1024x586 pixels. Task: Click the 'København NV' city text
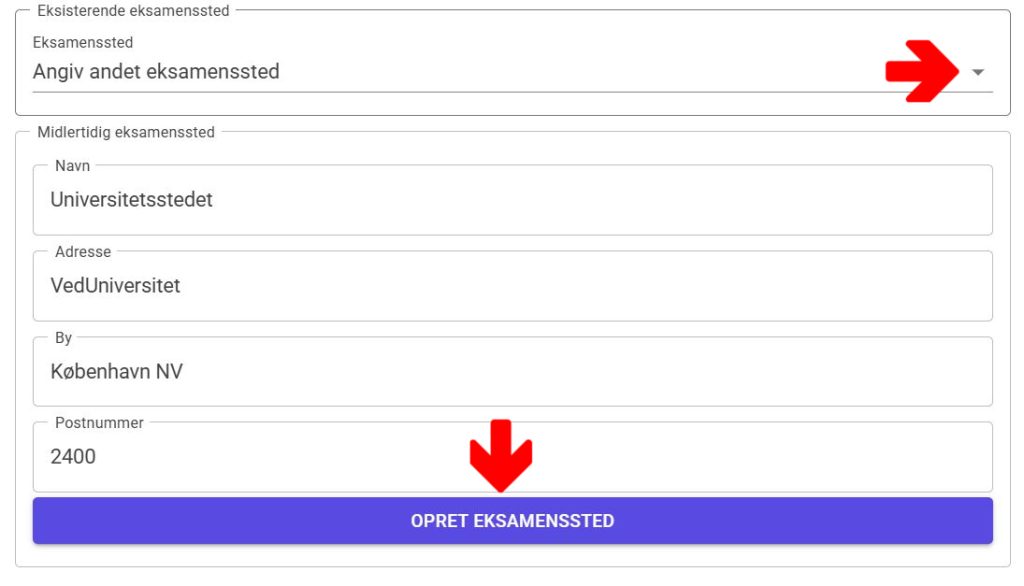click(x=116, y=372)
